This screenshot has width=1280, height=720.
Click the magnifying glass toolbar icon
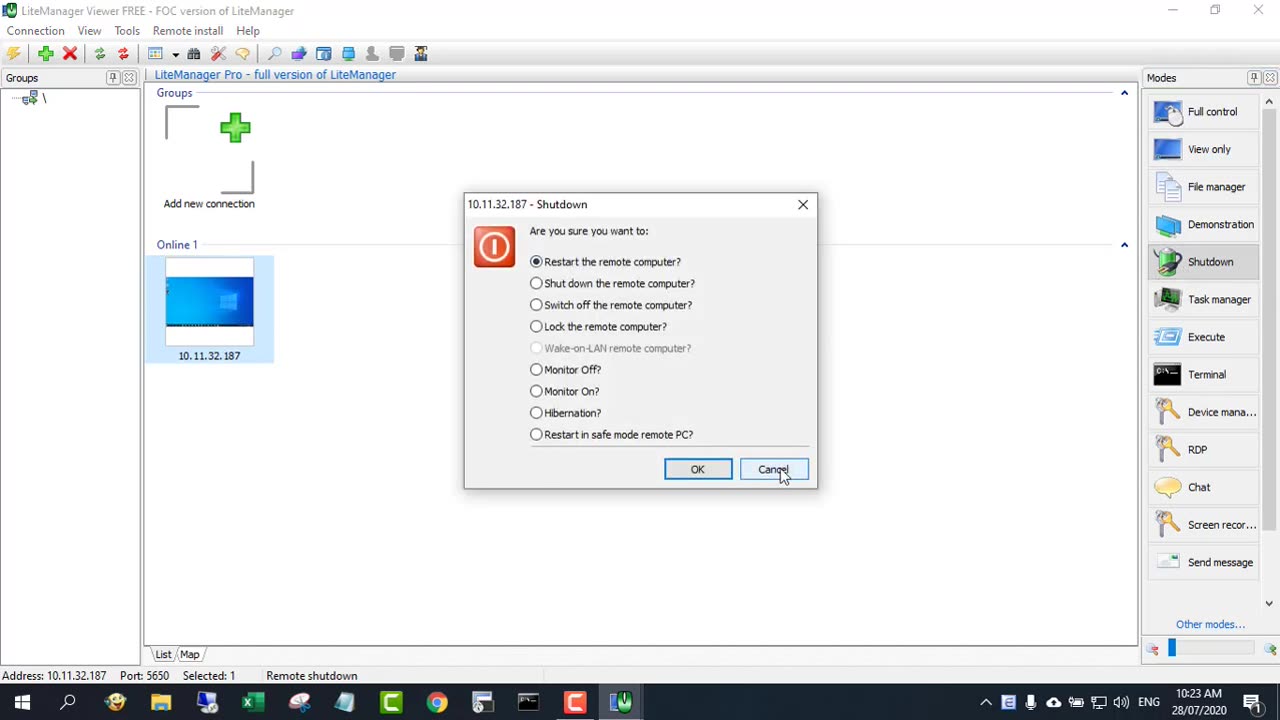[274, 54]
